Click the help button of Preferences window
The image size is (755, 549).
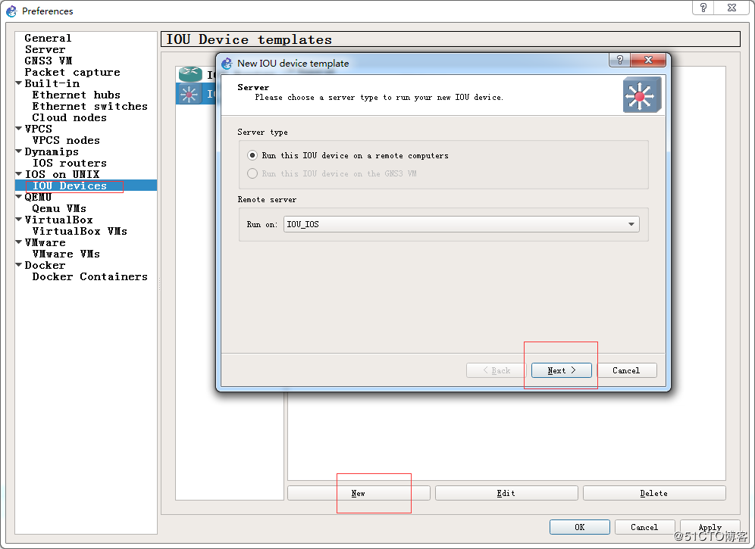[703, 7]
